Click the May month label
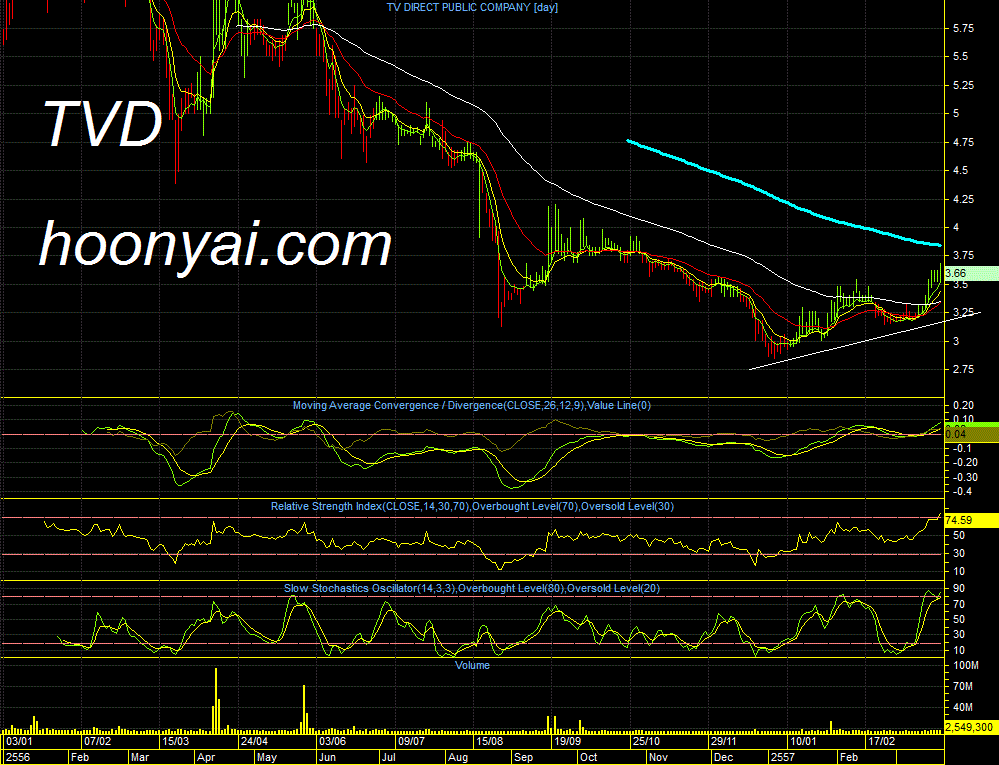Image resolution: width=999 pixels, height=765 pixels. coord(266,757)
